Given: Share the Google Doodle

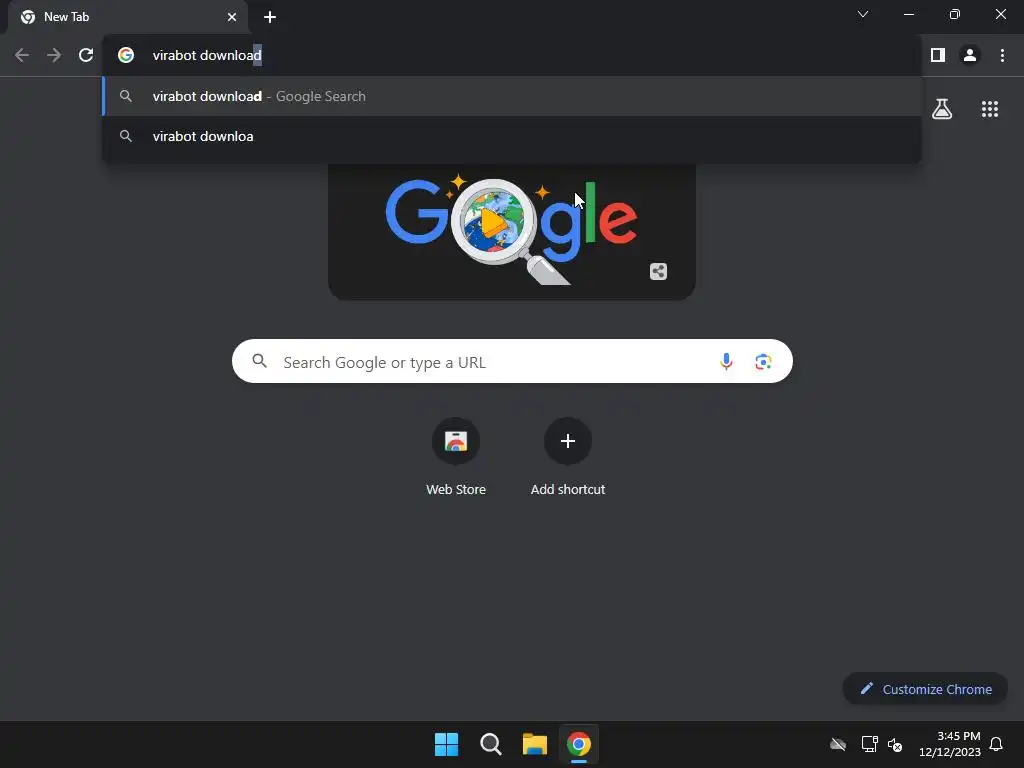Looking at the screenshot, I should click(658, 272).
